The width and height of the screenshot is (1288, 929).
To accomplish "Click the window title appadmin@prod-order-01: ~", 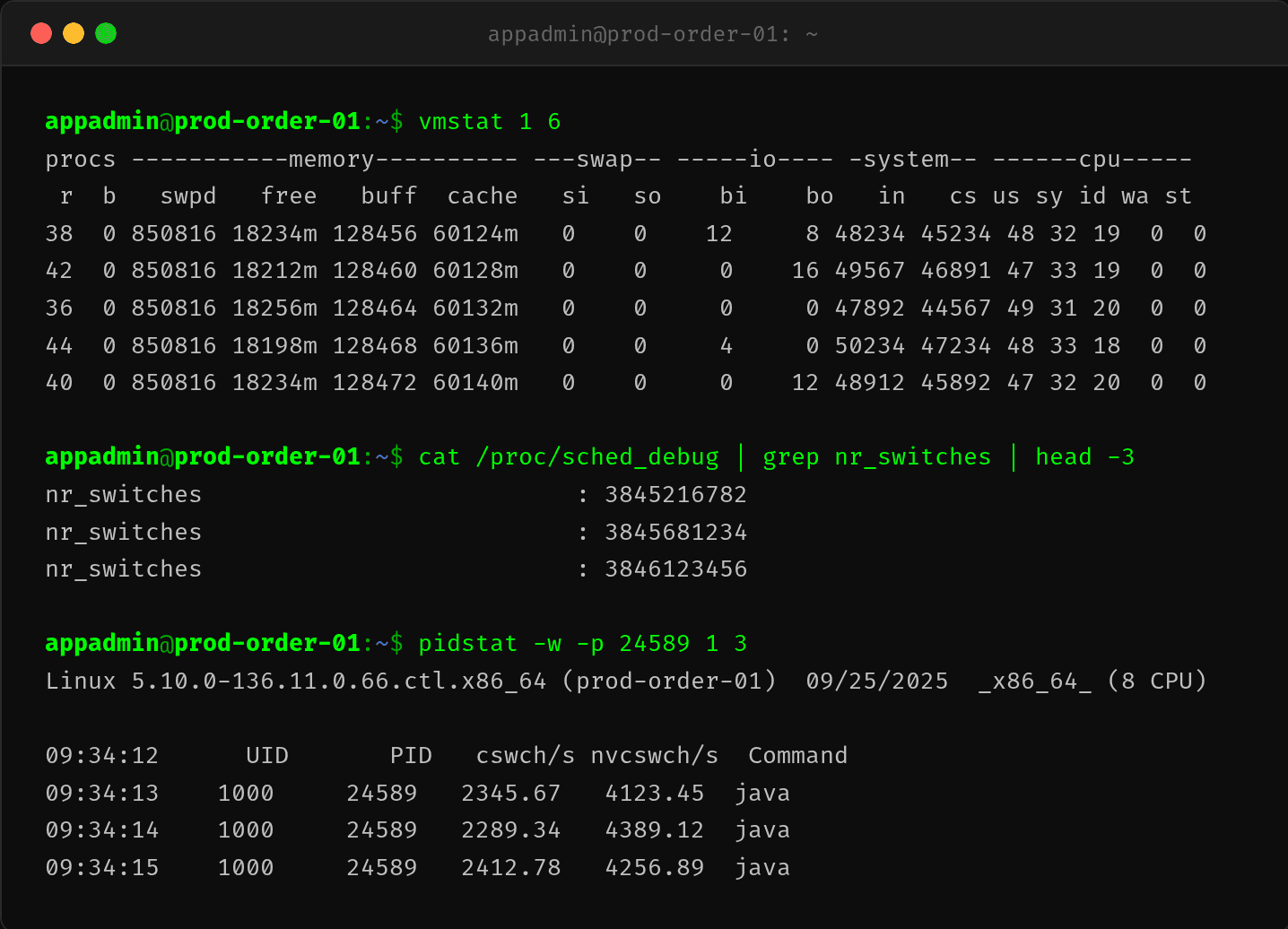I will pyautogui.click(x=652, y=34).
